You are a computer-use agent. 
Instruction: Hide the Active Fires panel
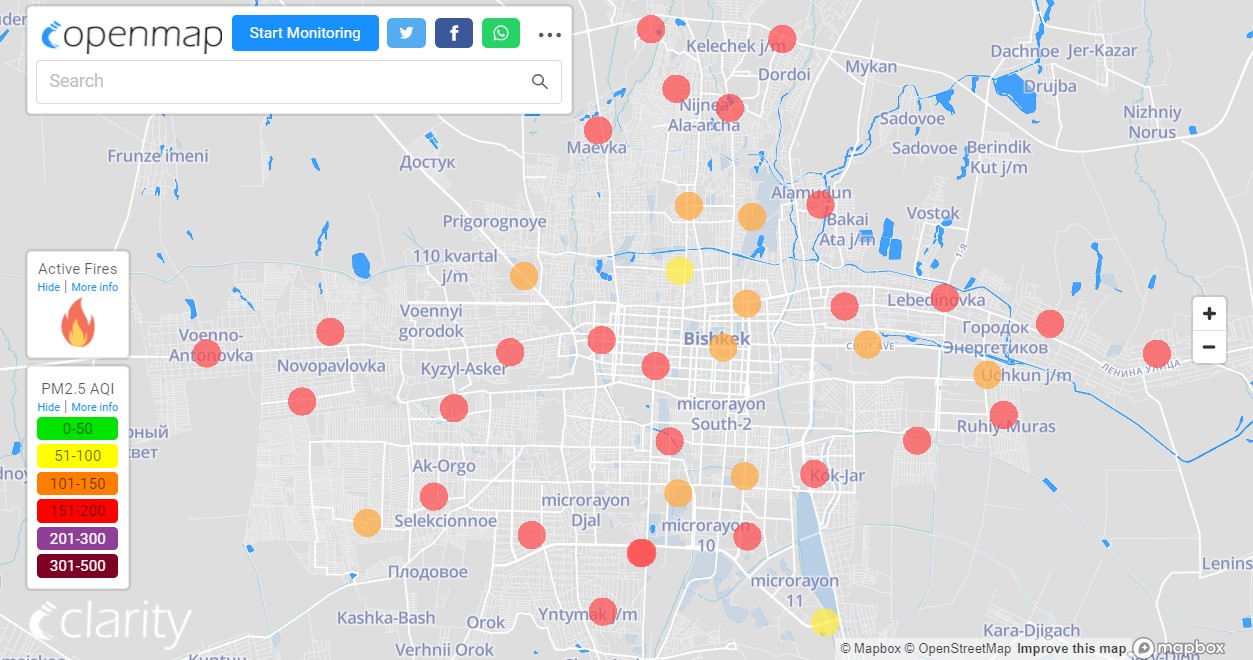pos(48,288)
